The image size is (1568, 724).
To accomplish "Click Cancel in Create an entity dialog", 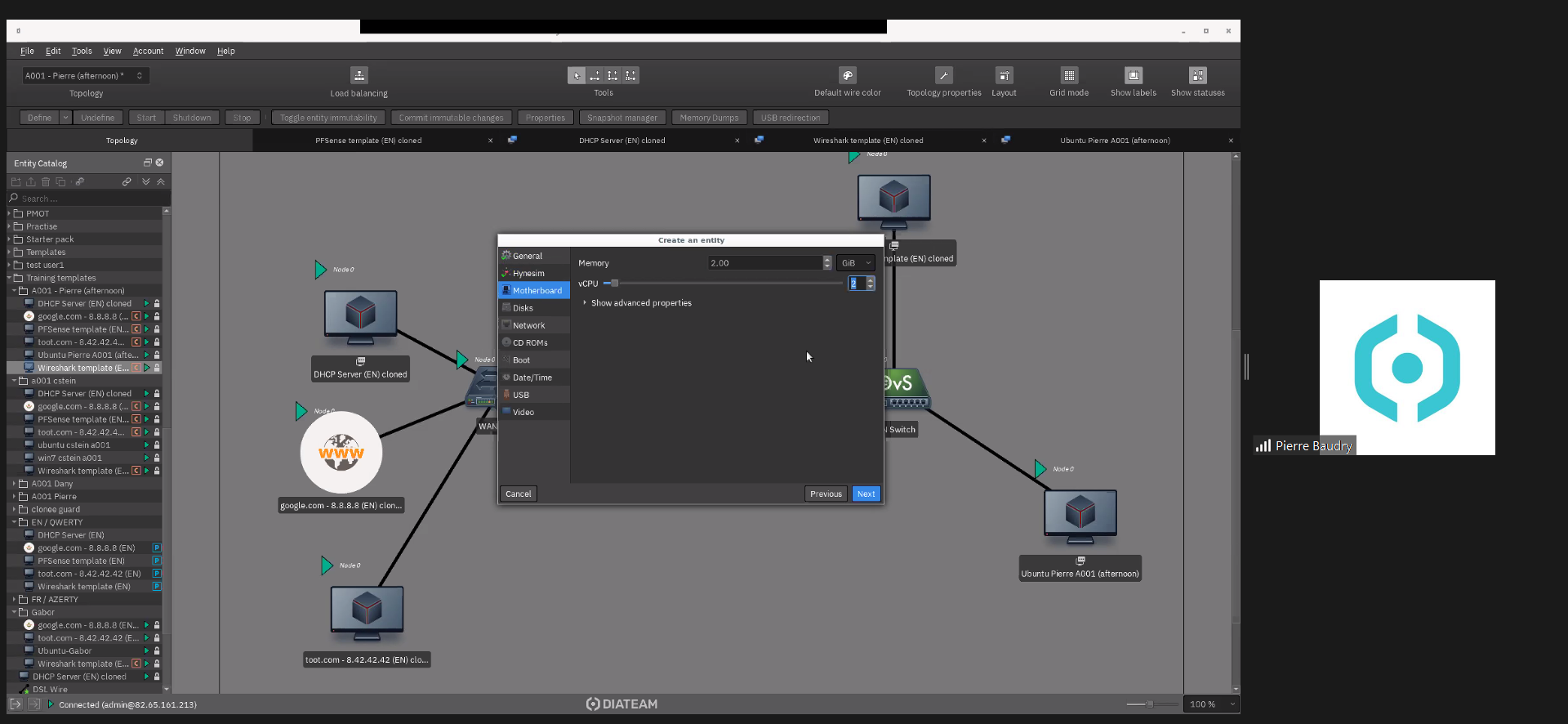I will (518, 494).
